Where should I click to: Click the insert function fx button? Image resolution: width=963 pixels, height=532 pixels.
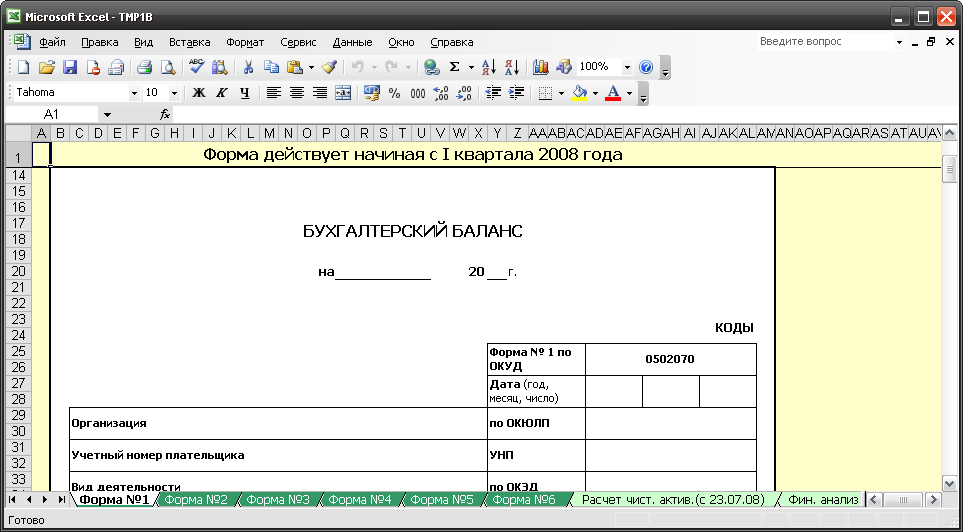[x=165, y=115]
